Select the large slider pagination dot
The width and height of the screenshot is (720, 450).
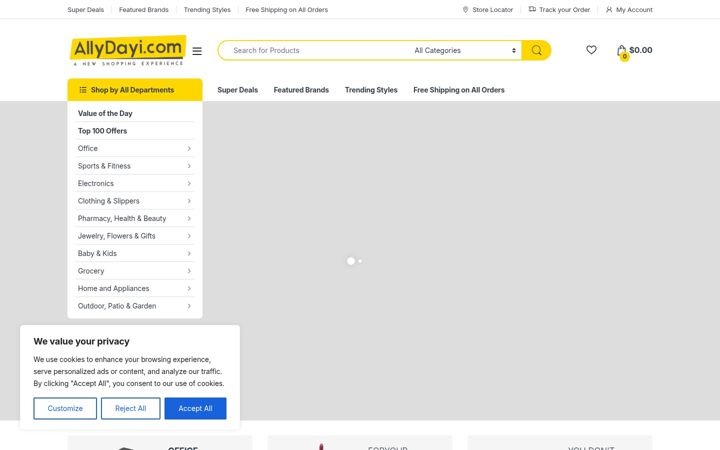click(x=351, y=261)
